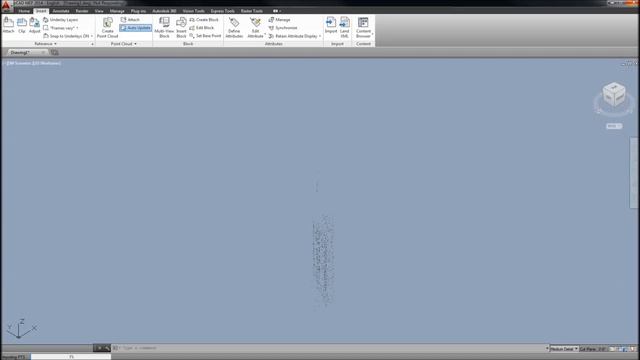Open the Content Browser icon
This screenshot has height=360, width=640.
[363, 27]
